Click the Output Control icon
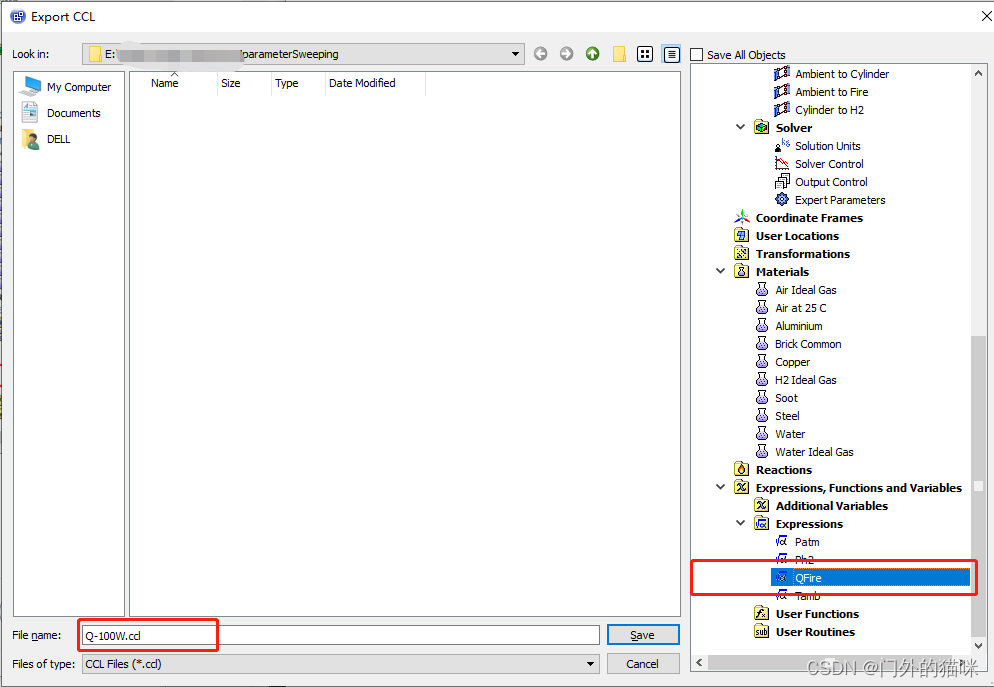The image size is (994, 687). 782,182
